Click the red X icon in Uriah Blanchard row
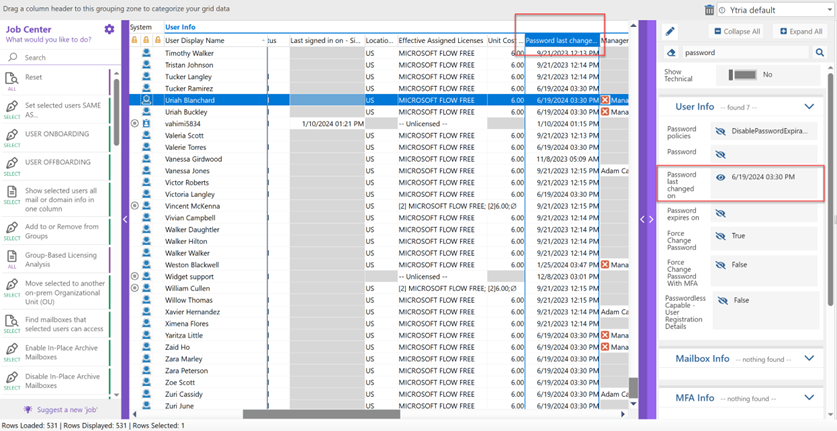The height and width of the screenshot is (431, 837). [605, 100]
